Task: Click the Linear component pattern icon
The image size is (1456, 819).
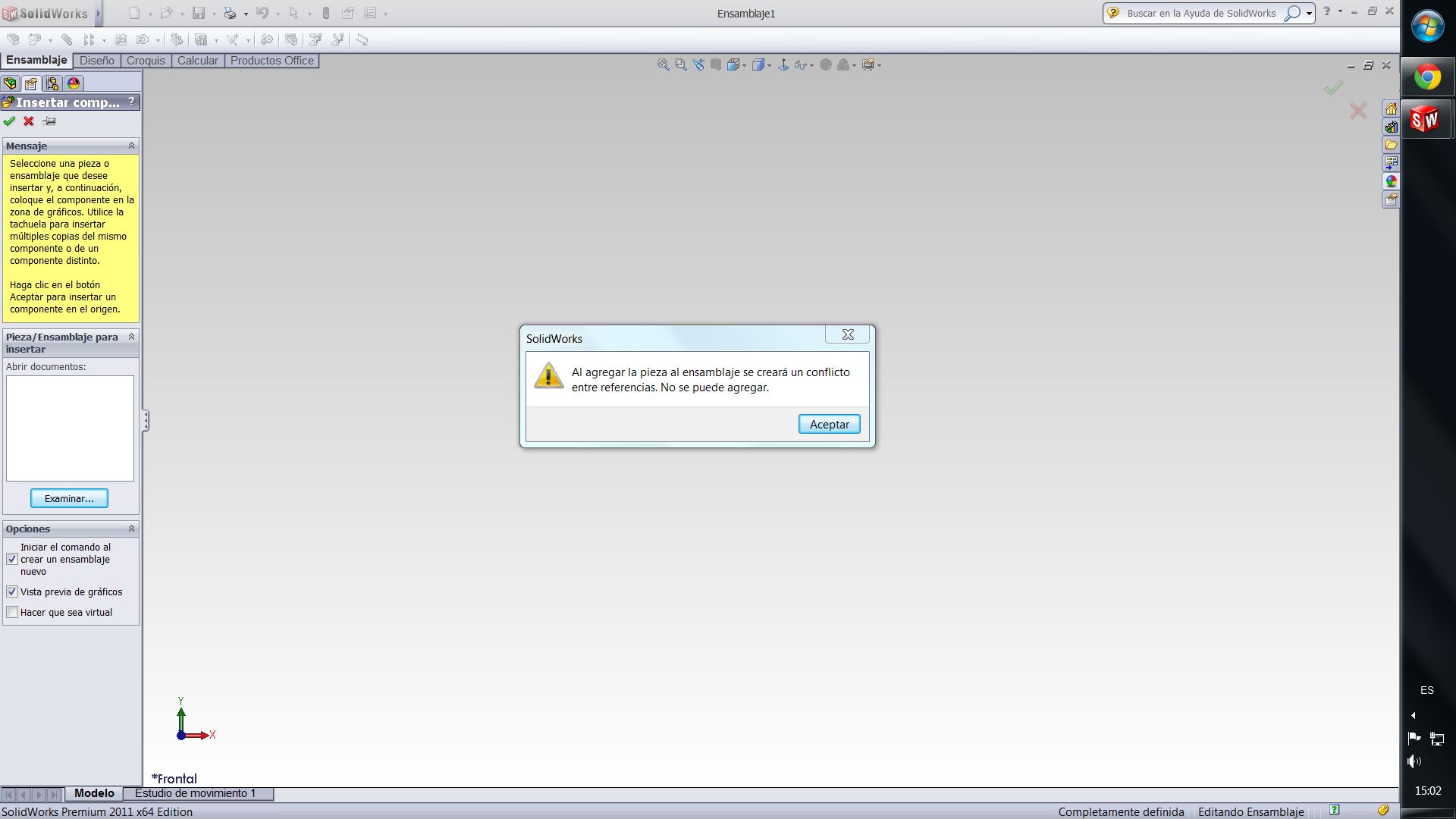Action: click(89, 39)
